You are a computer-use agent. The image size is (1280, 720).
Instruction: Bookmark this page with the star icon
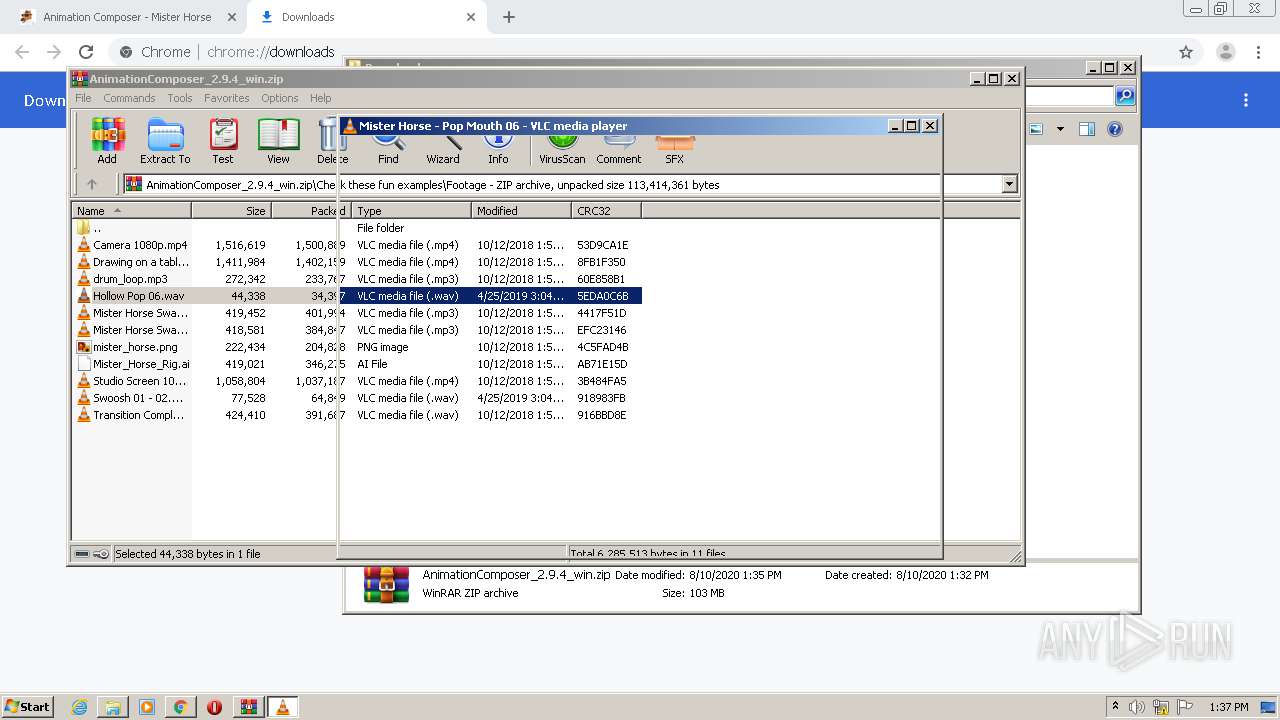[1186, 52]
